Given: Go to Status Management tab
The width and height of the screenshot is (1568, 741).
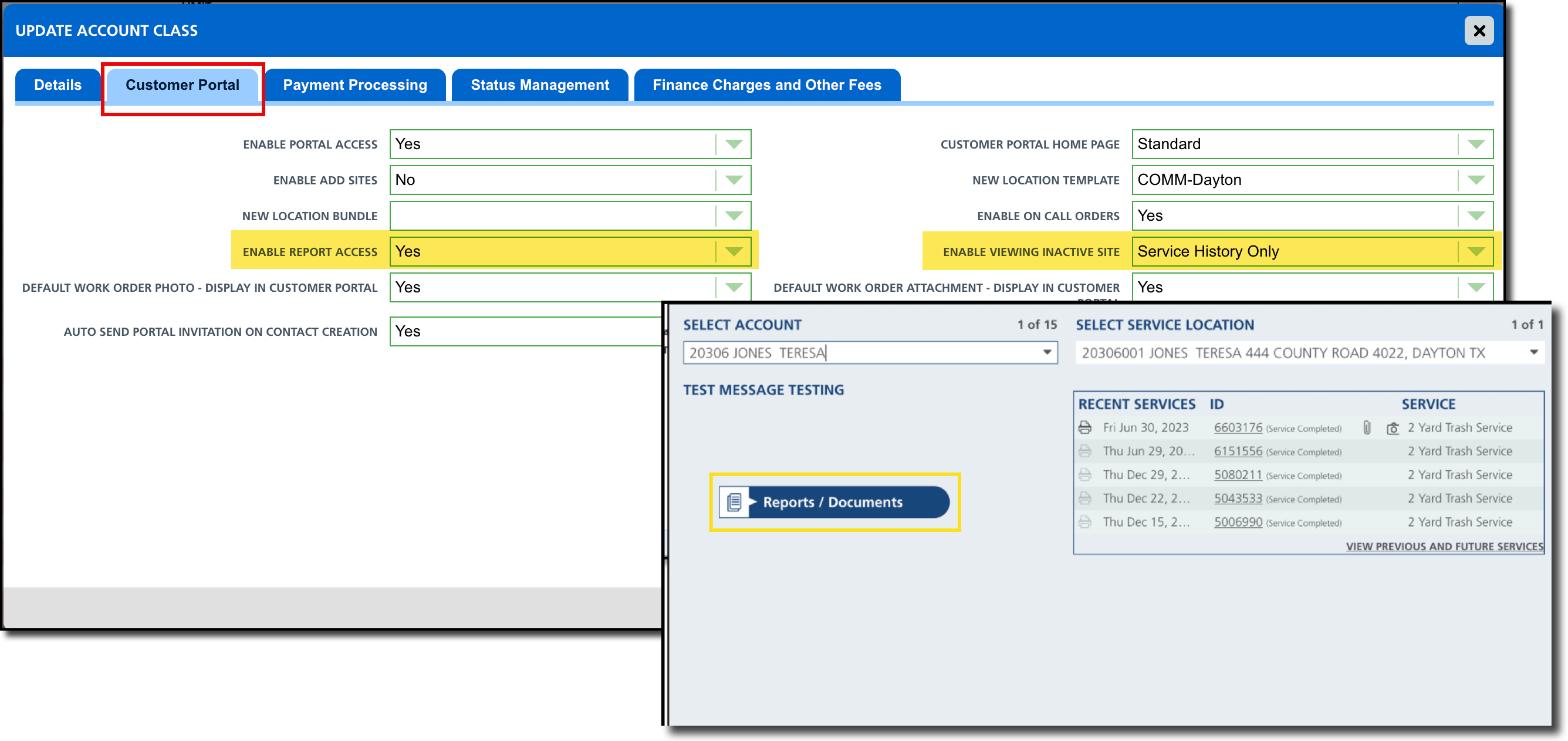Looking at the screenshot, I should [539, 85].
